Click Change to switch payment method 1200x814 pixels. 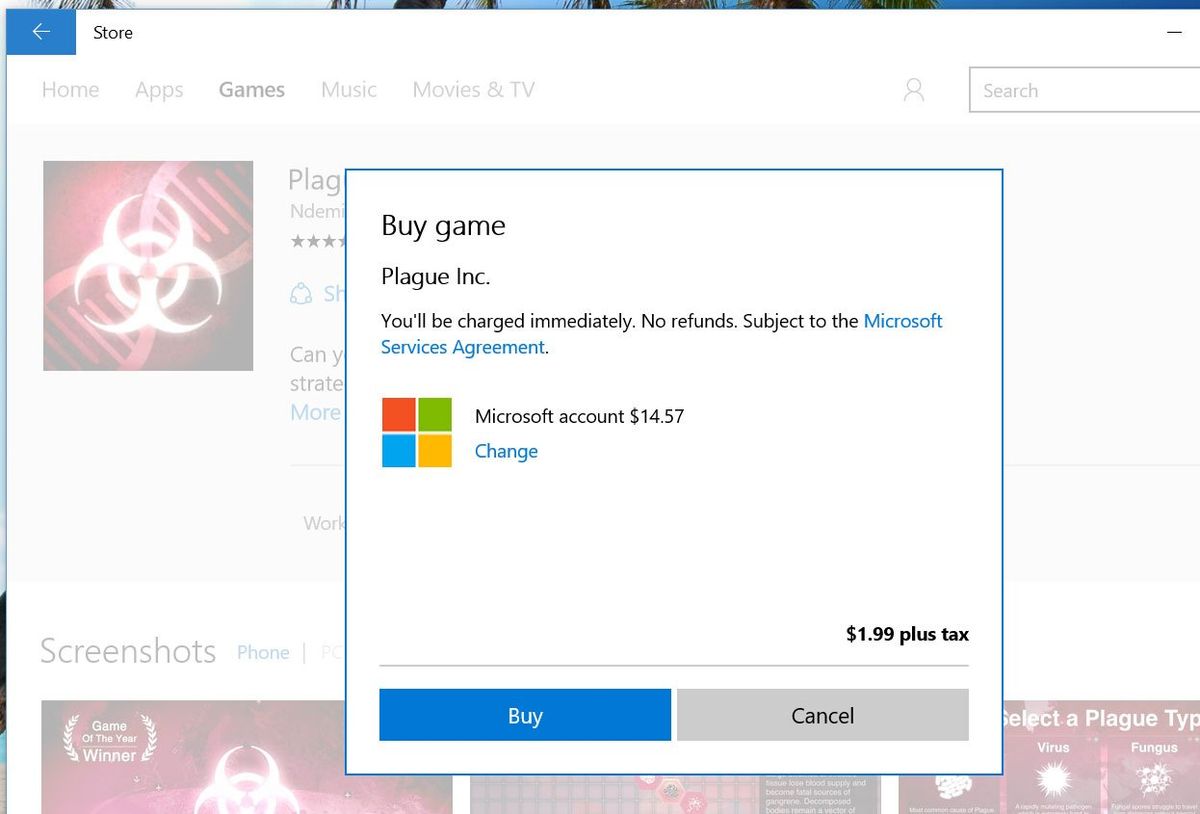coord(506,451)
